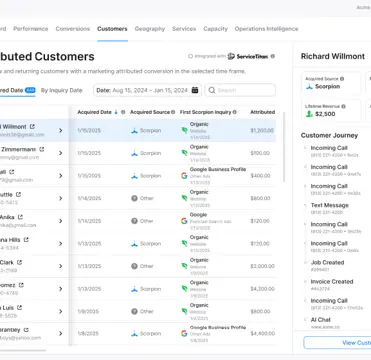The height and width of the screenshot is (360, 371).
Task: Click the Google icon in the $120.00 row
Action: tap(184, 221)
